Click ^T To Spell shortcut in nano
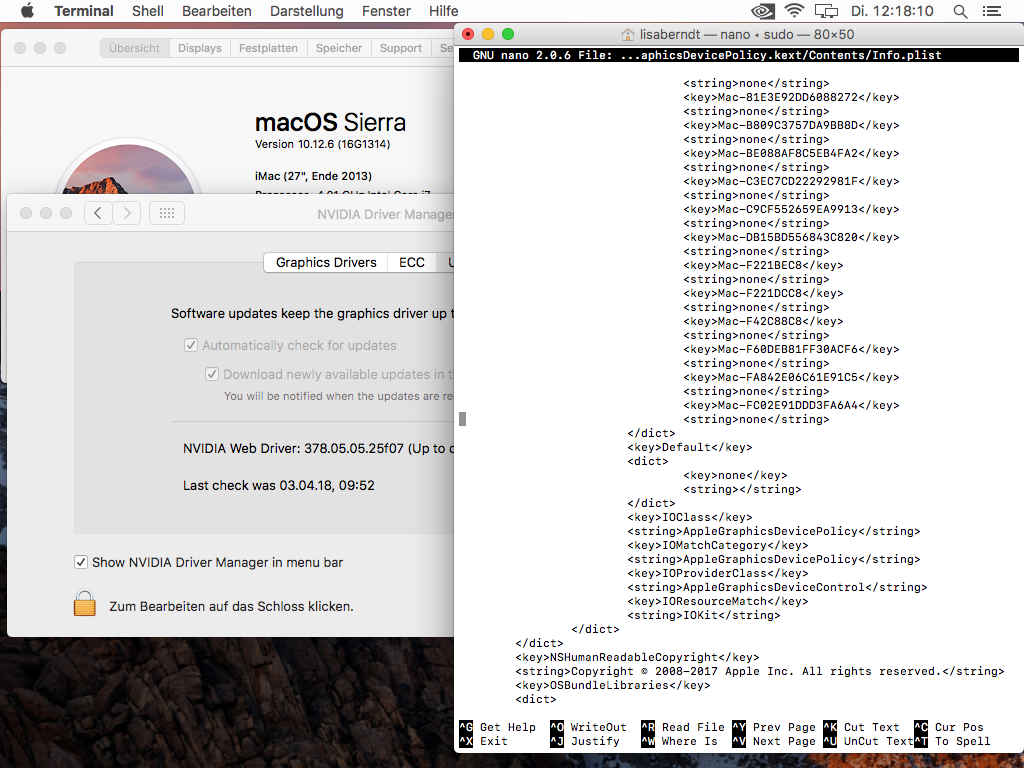1024x768 pixels. (952, 741)
